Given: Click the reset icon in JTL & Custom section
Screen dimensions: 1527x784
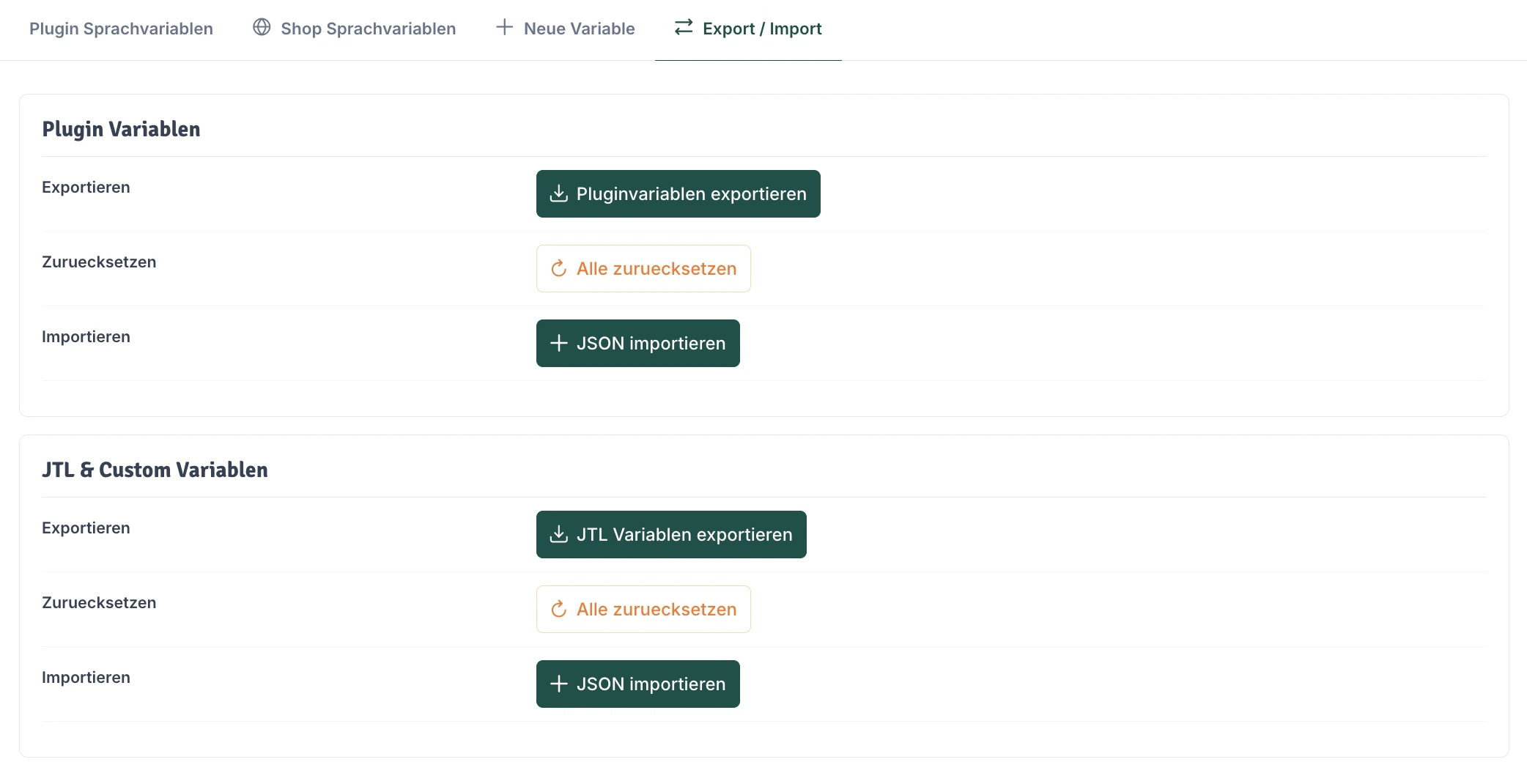Looking at the screenshot, I should 559,609.
